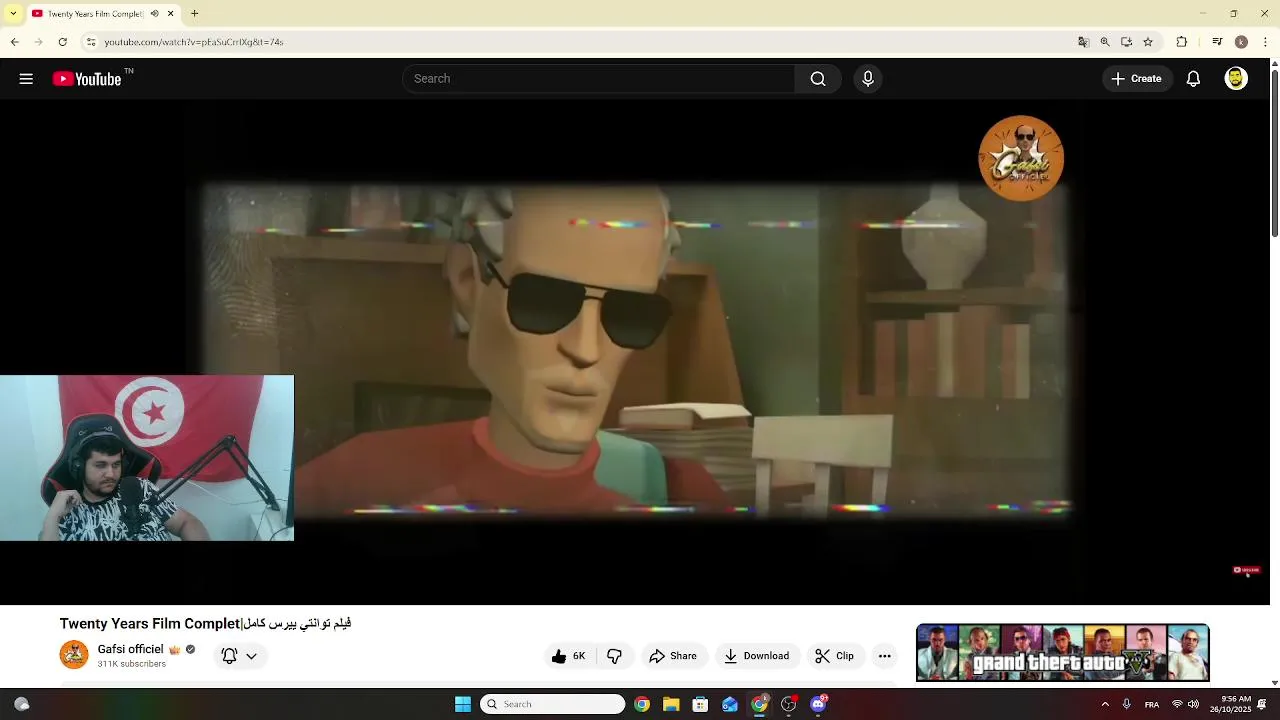Click the YouTube search magnifier button
1280x720 pixels.
pyautogui.click(x=818, y=79)
